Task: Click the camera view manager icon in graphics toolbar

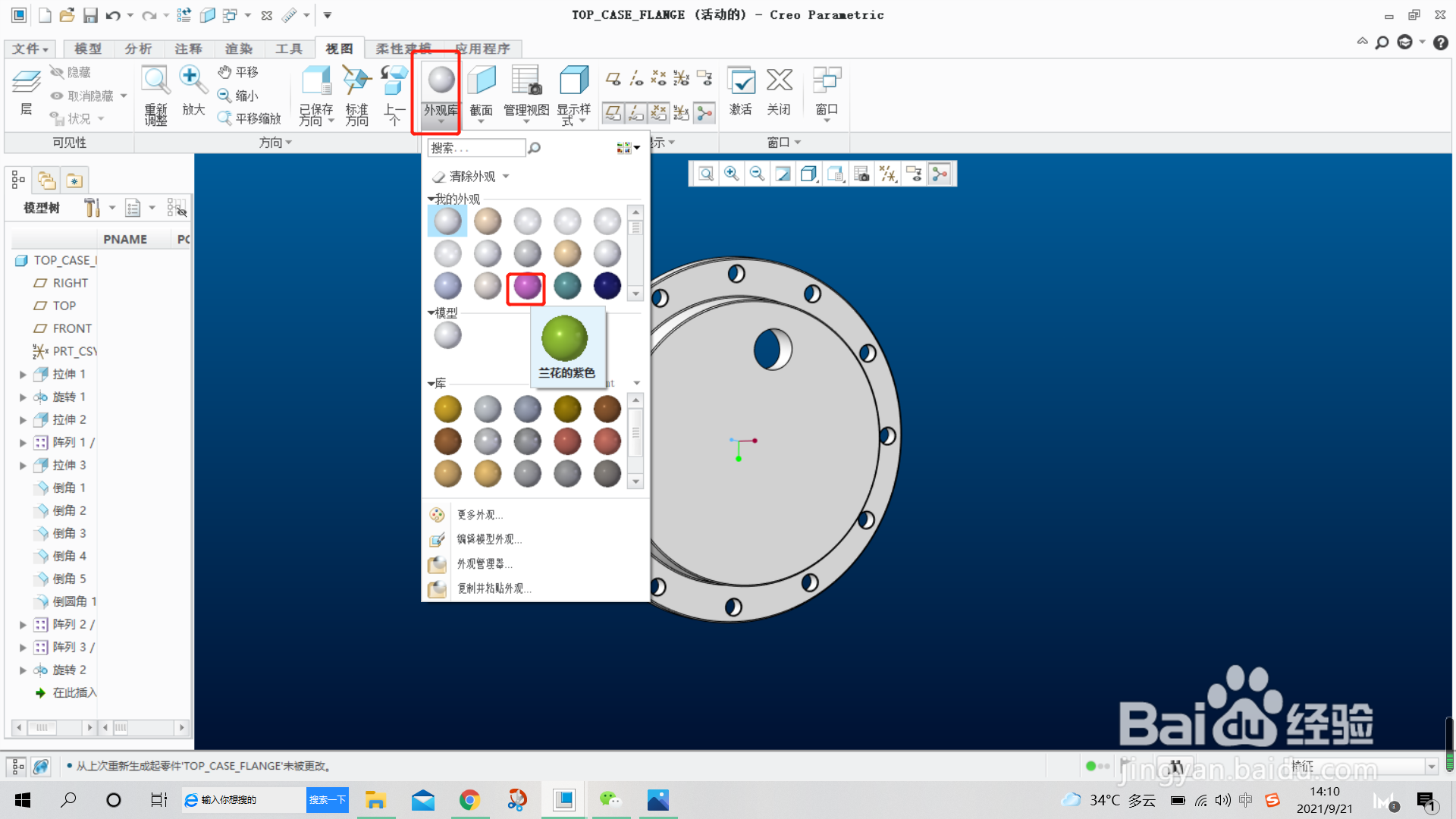Action: pos(861,174)
